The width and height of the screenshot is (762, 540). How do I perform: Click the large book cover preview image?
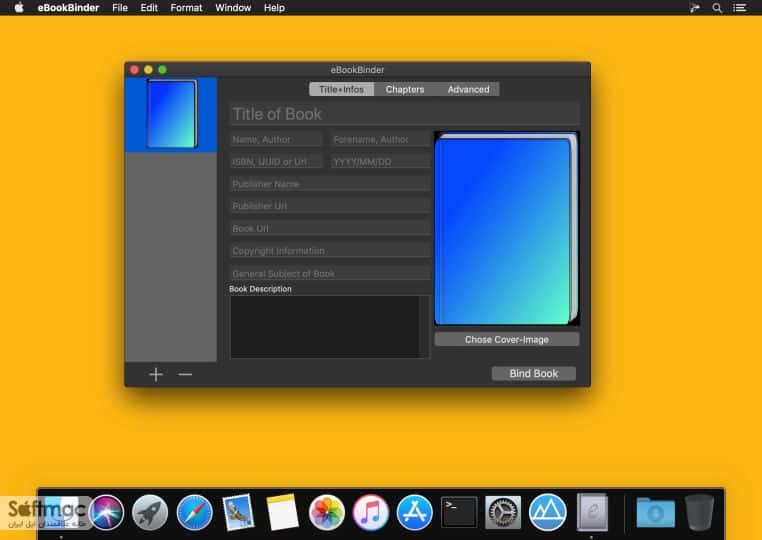(x=506, y=228)
